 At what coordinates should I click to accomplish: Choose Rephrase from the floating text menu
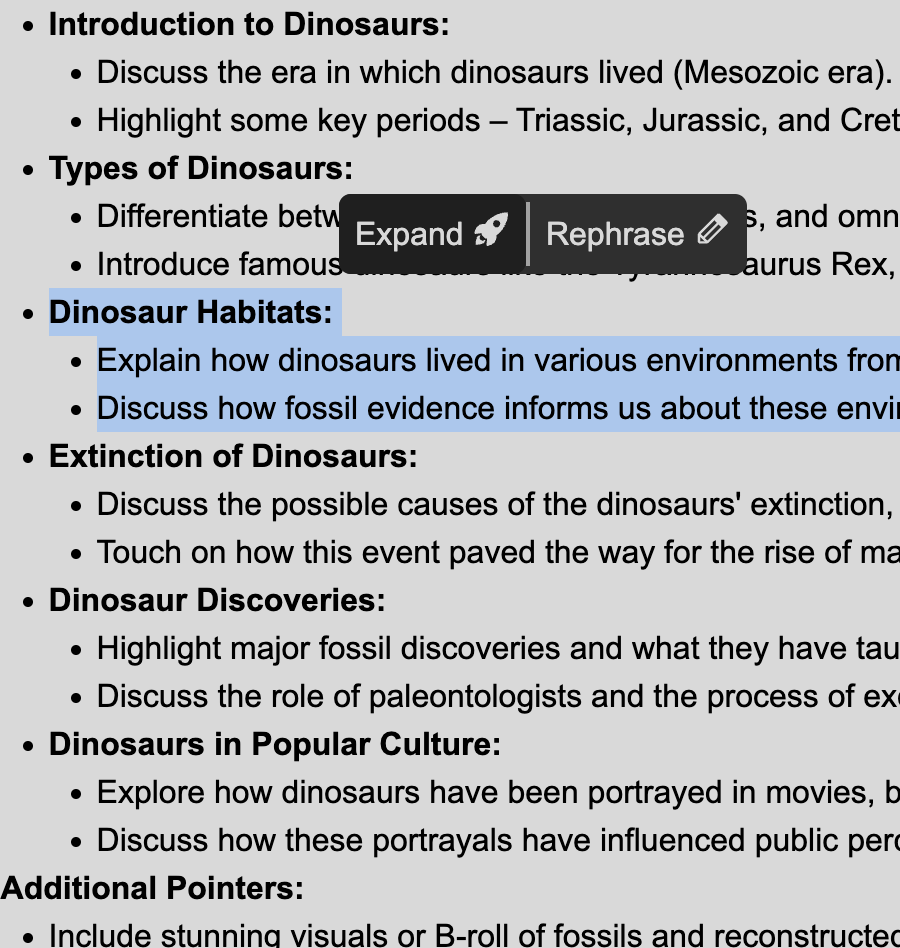(637, 233)
